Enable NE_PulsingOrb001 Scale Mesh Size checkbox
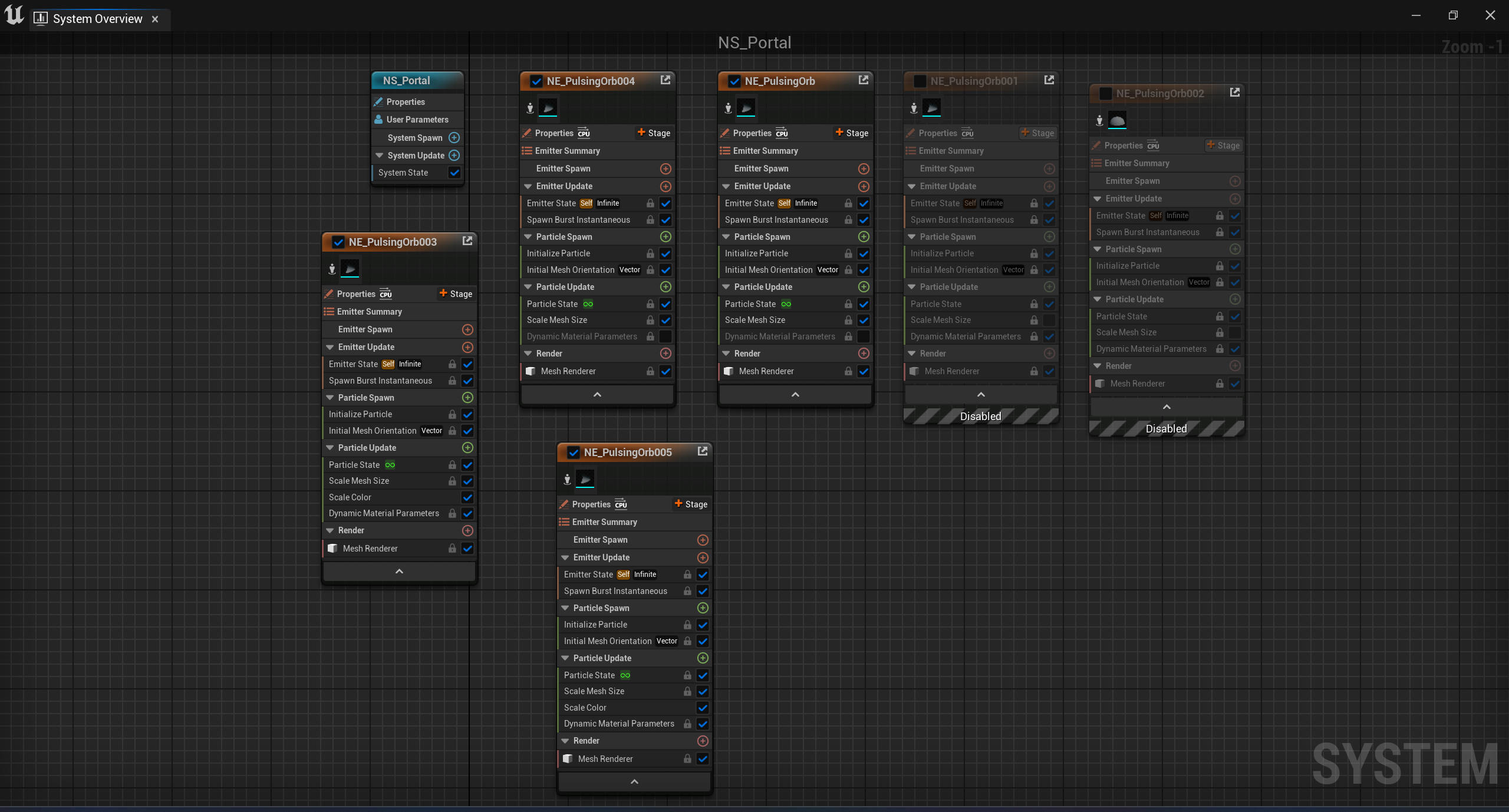Image resolution: width=1509 pixels, height=812 pixels. (1049, 320)
